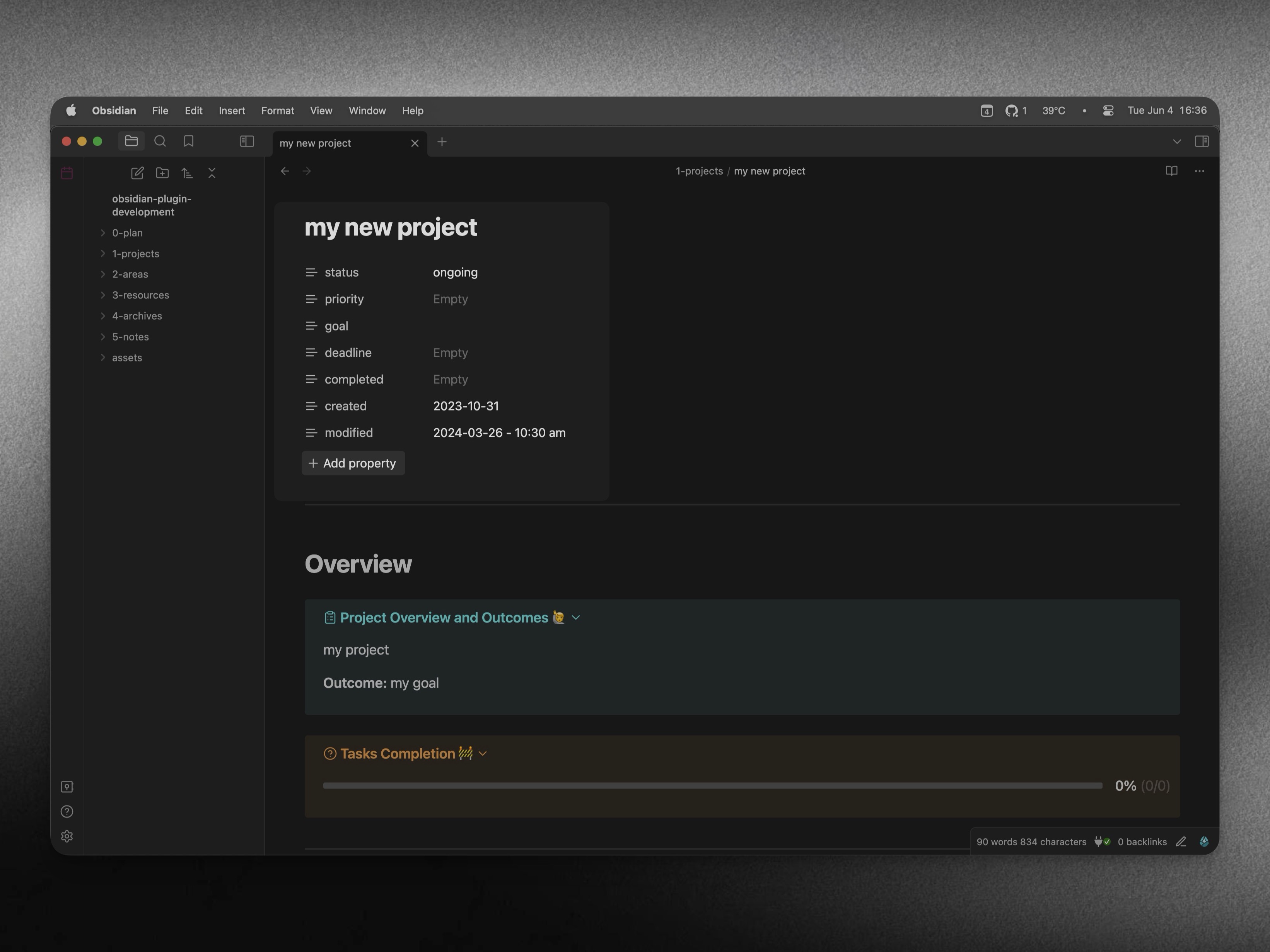
Task: Click the change sort order icon
Action: (x=187, y=173)
